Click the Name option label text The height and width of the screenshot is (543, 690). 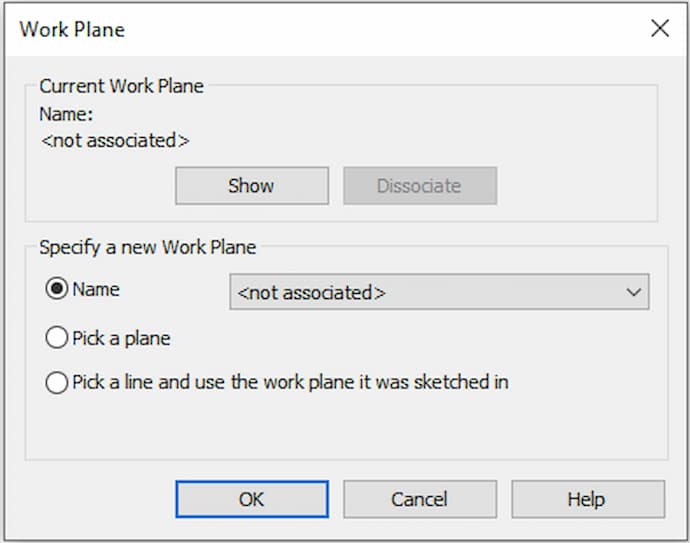tap(96, 289)
